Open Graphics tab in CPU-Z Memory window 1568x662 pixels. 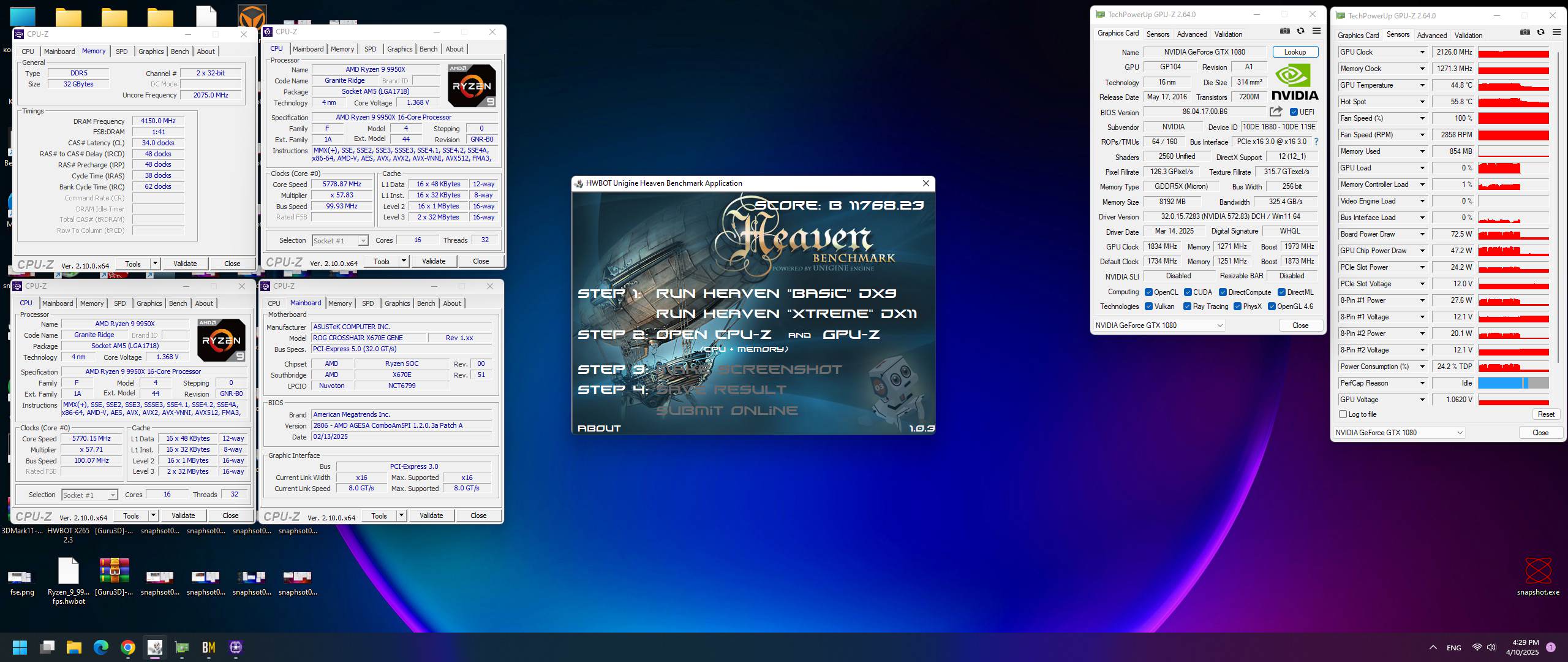click(x=151, y=51)
